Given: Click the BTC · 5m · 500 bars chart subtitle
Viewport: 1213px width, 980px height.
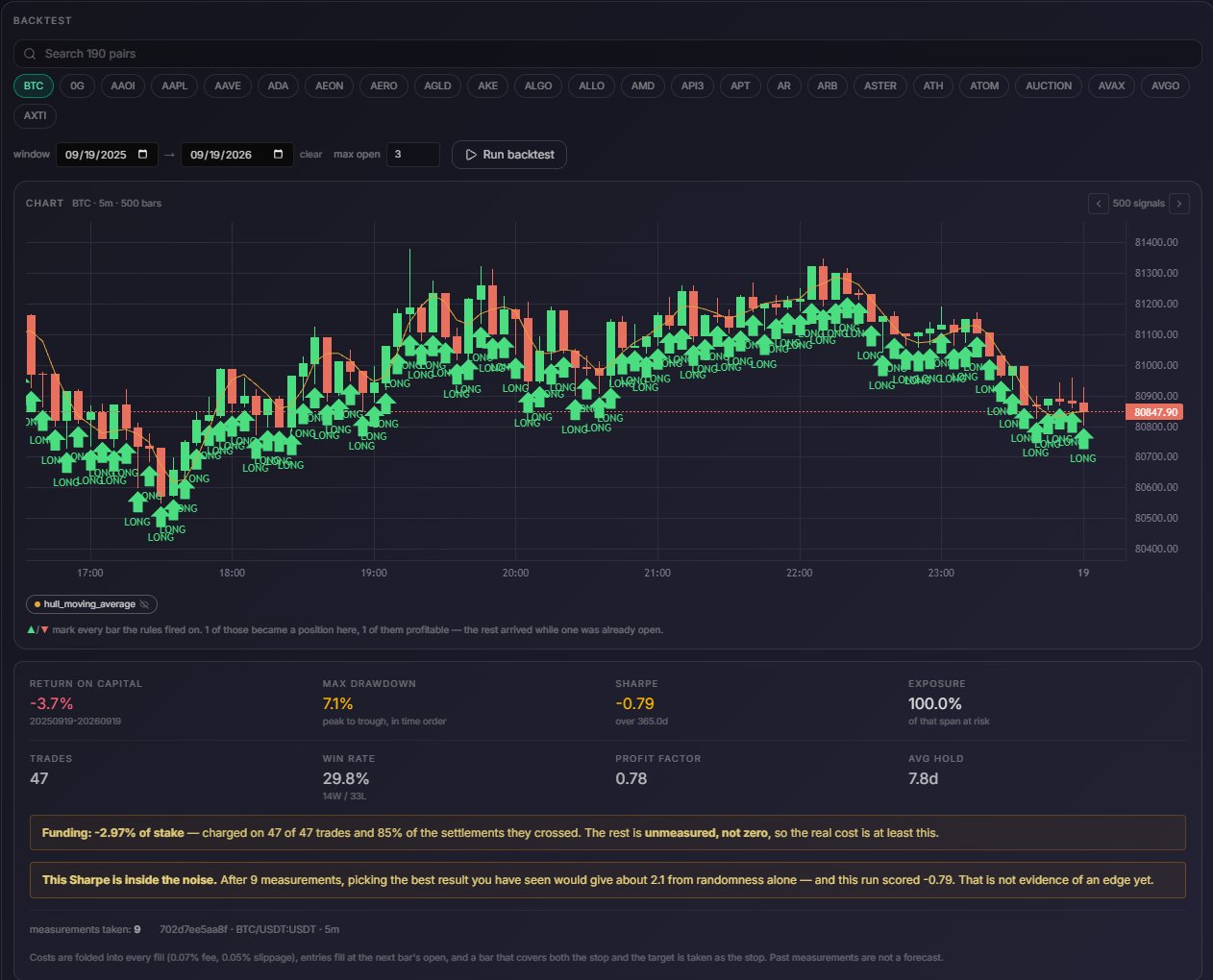Looking at the screenshot, I should point(116,204).
